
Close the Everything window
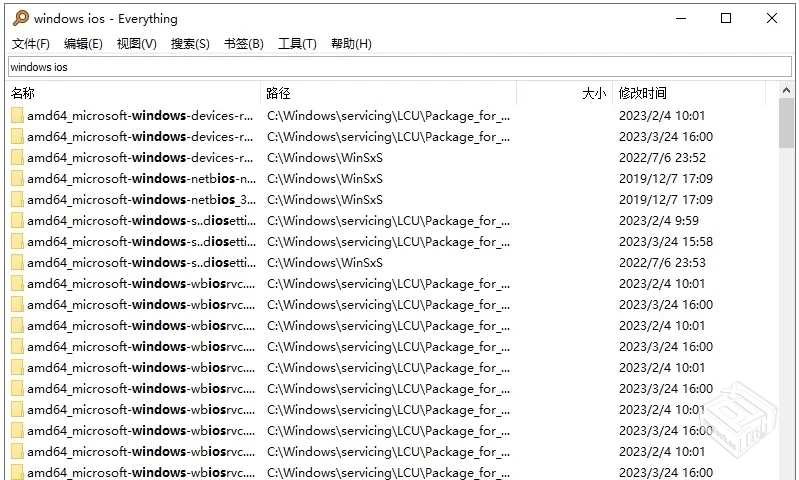772,18
